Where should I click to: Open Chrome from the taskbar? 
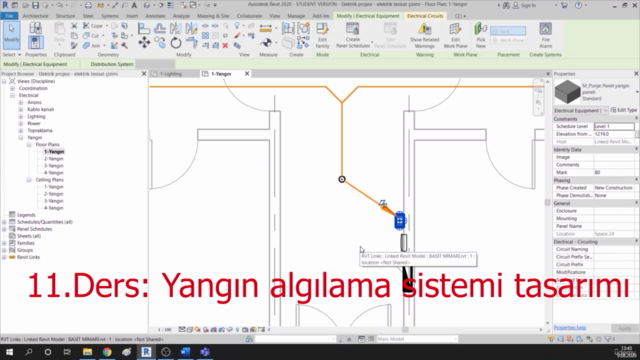pyautogui.click(x=107, y=352)
